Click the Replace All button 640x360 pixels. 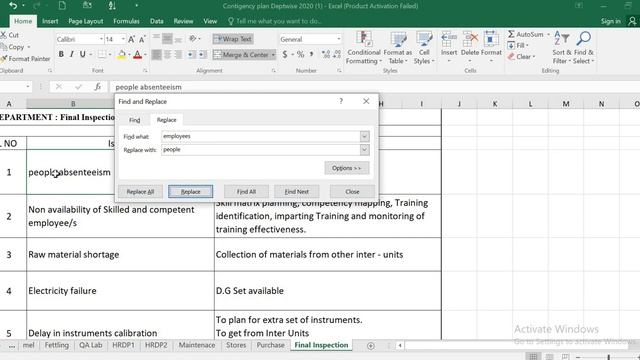coord(140,191)
